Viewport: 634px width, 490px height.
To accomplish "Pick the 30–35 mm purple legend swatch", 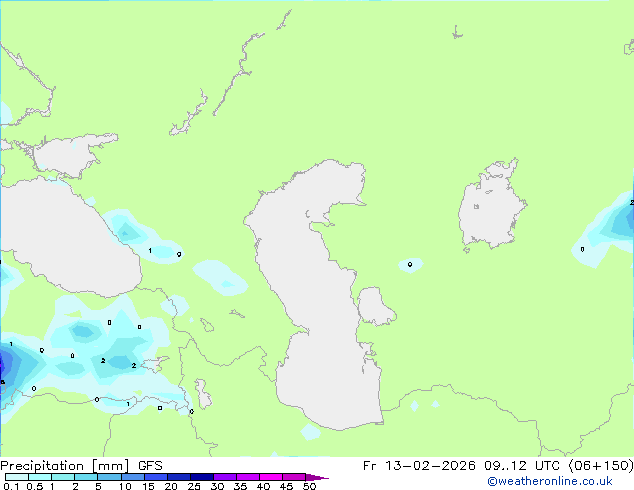I will (x=225, y=477).
